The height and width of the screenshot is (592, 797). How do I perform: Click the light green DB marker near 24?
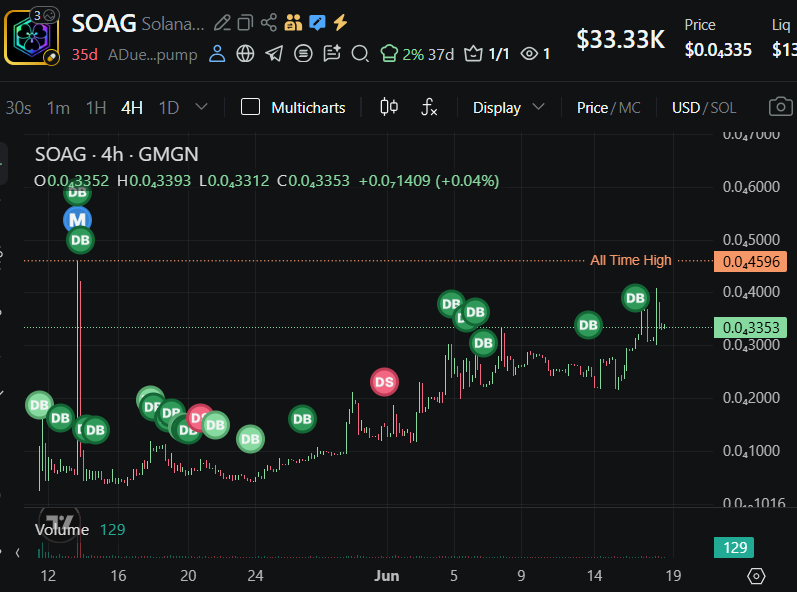coord(250,439)
